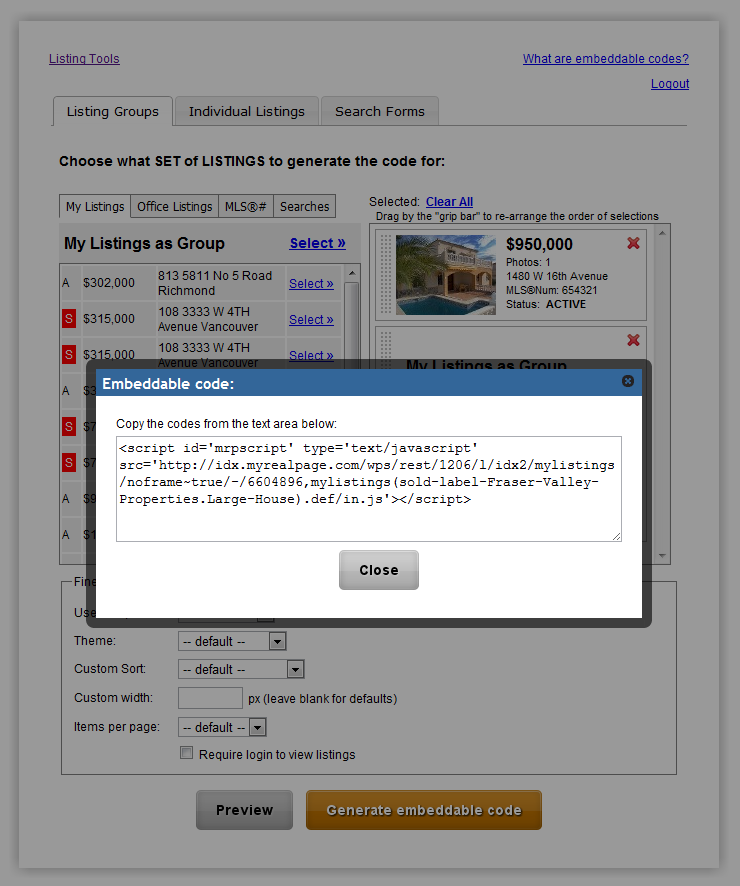Click Clear All selections link

(x=449, y=202)
